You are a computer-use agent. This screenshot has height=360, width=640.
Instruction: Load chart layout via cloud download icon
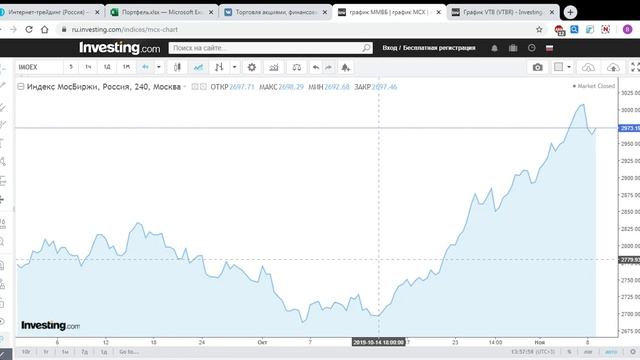(x=588, y=67)
